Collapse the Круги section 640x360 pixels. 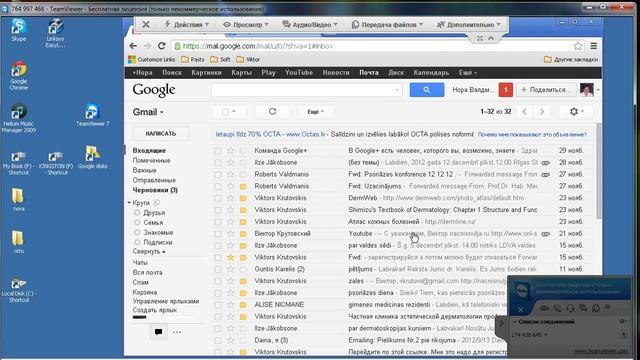129,202
